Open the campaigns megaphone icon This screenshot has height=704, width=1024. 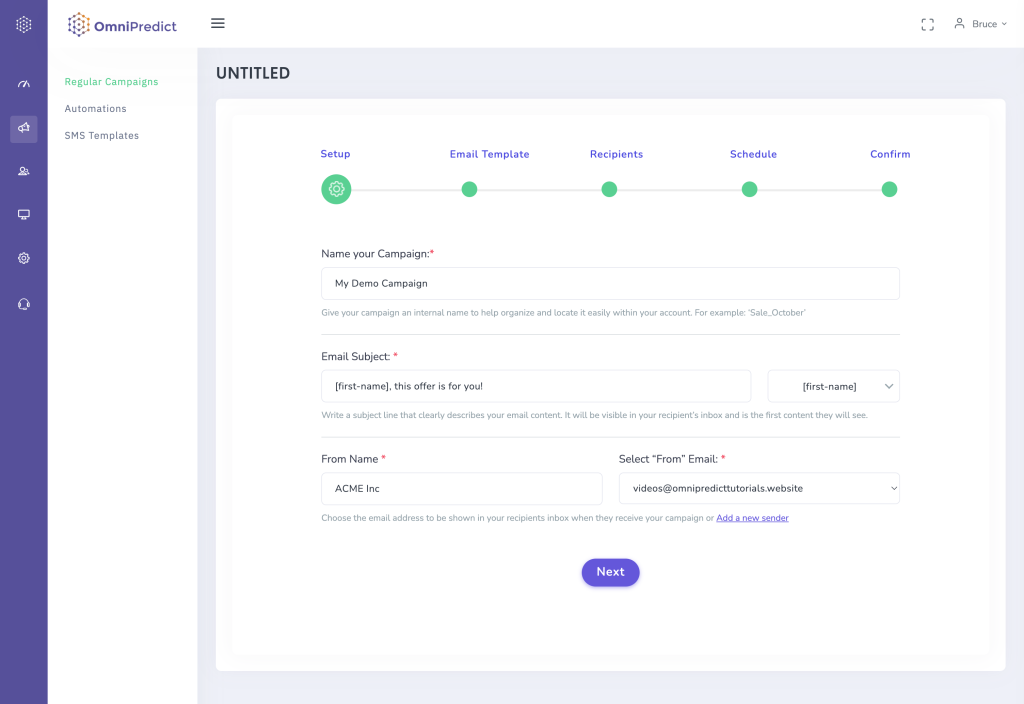point(24,128)
